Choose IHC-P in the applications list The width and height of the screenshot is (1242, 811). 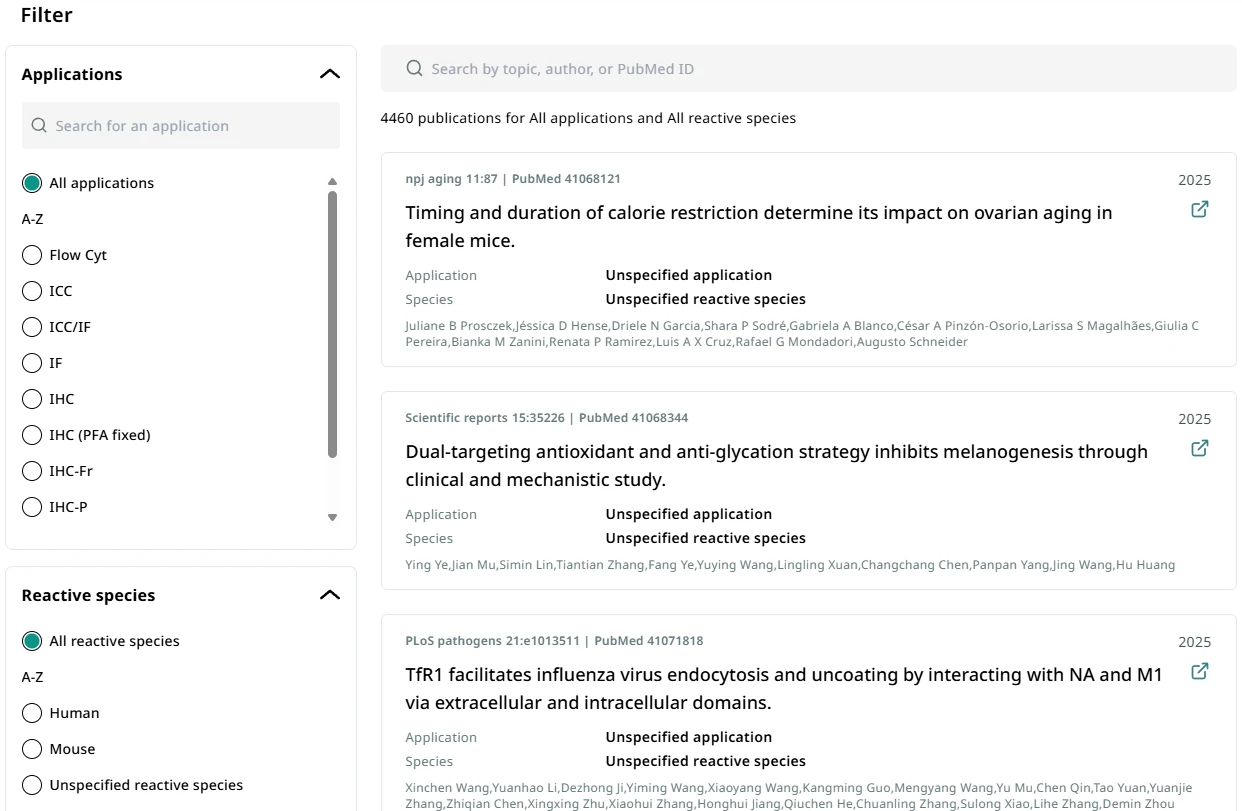[32, 507]
